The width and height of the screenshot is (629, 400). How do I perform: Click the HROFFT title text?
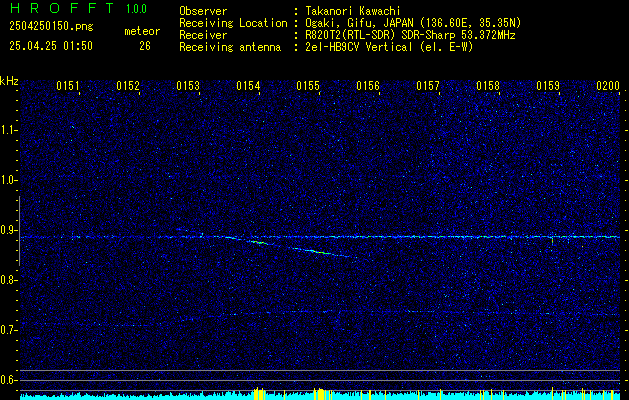[x=62, y=8]
